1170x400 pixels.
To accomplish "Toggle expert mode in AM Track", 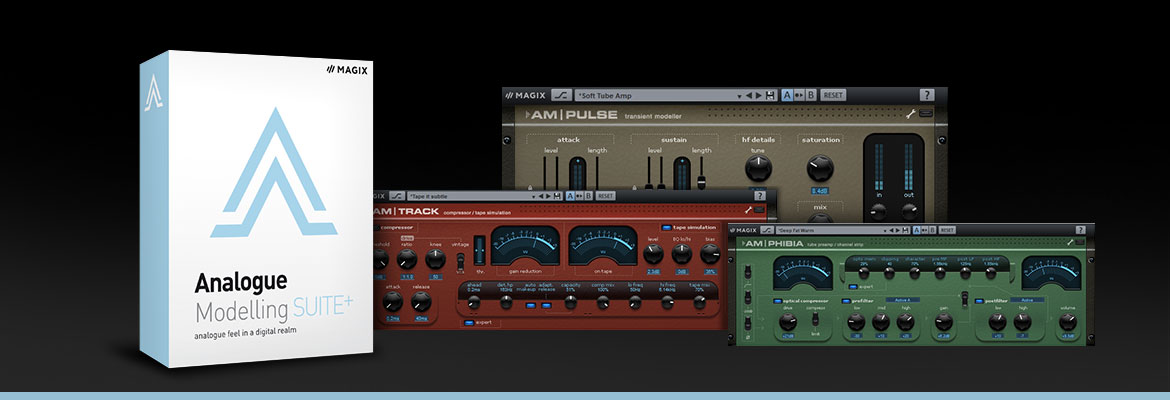I will (x=469, y=322).
